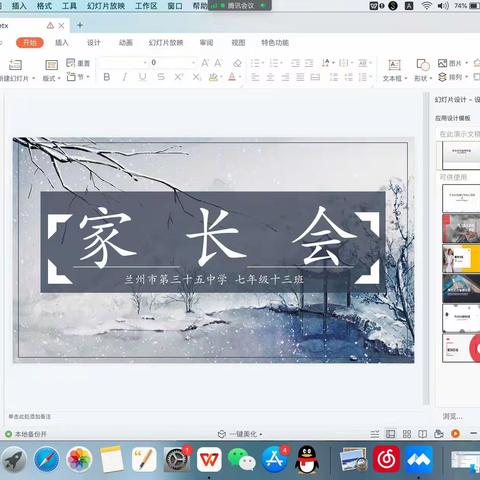Select the yellow-themed template thumbnail
The height and width of the screenshot is (480, 480).
(x=461, y=258)
